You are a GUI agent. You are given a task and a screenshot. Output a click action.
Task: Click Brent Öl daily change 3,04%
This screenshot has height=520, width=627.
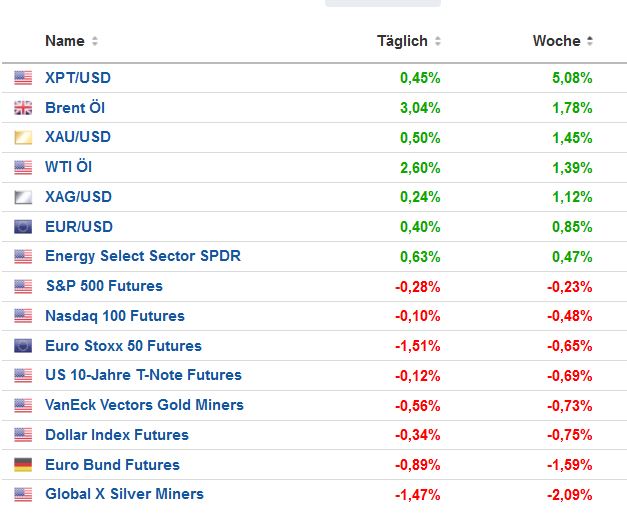[x=420, y=108]
